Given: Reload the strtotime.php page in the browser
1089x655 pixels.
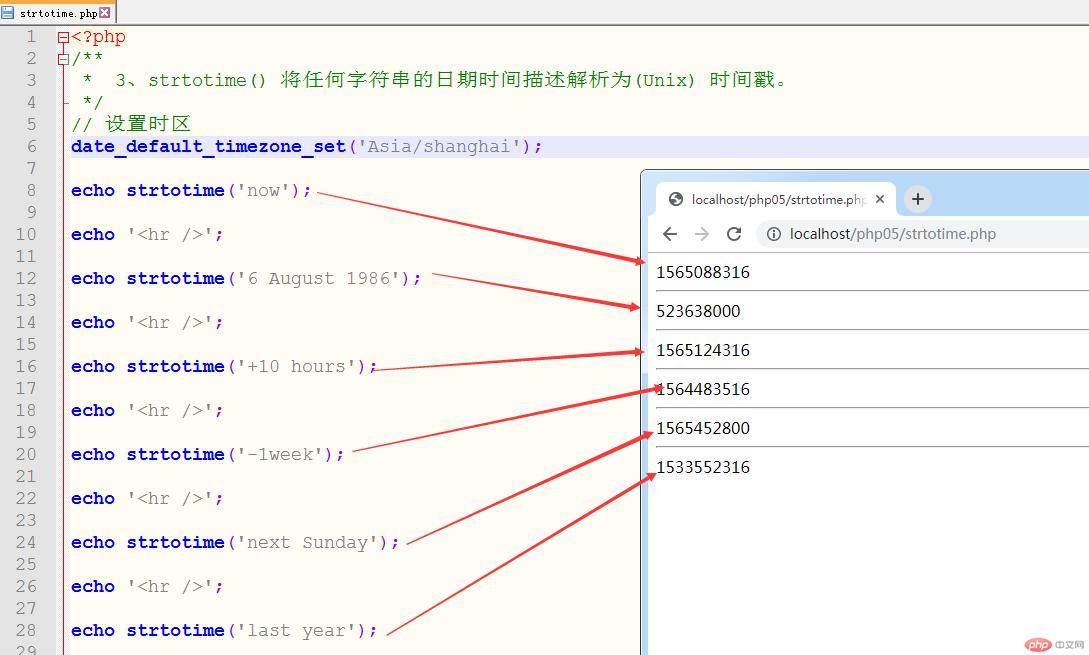Looking at the screenshot, I should click(734, 233).
